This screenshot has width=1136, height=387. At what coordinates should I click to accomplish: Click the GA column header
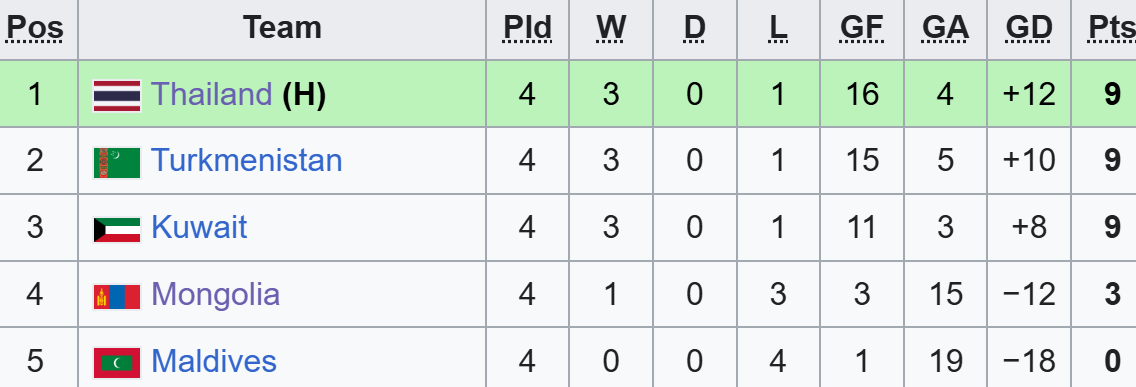[x=945, y=28]
